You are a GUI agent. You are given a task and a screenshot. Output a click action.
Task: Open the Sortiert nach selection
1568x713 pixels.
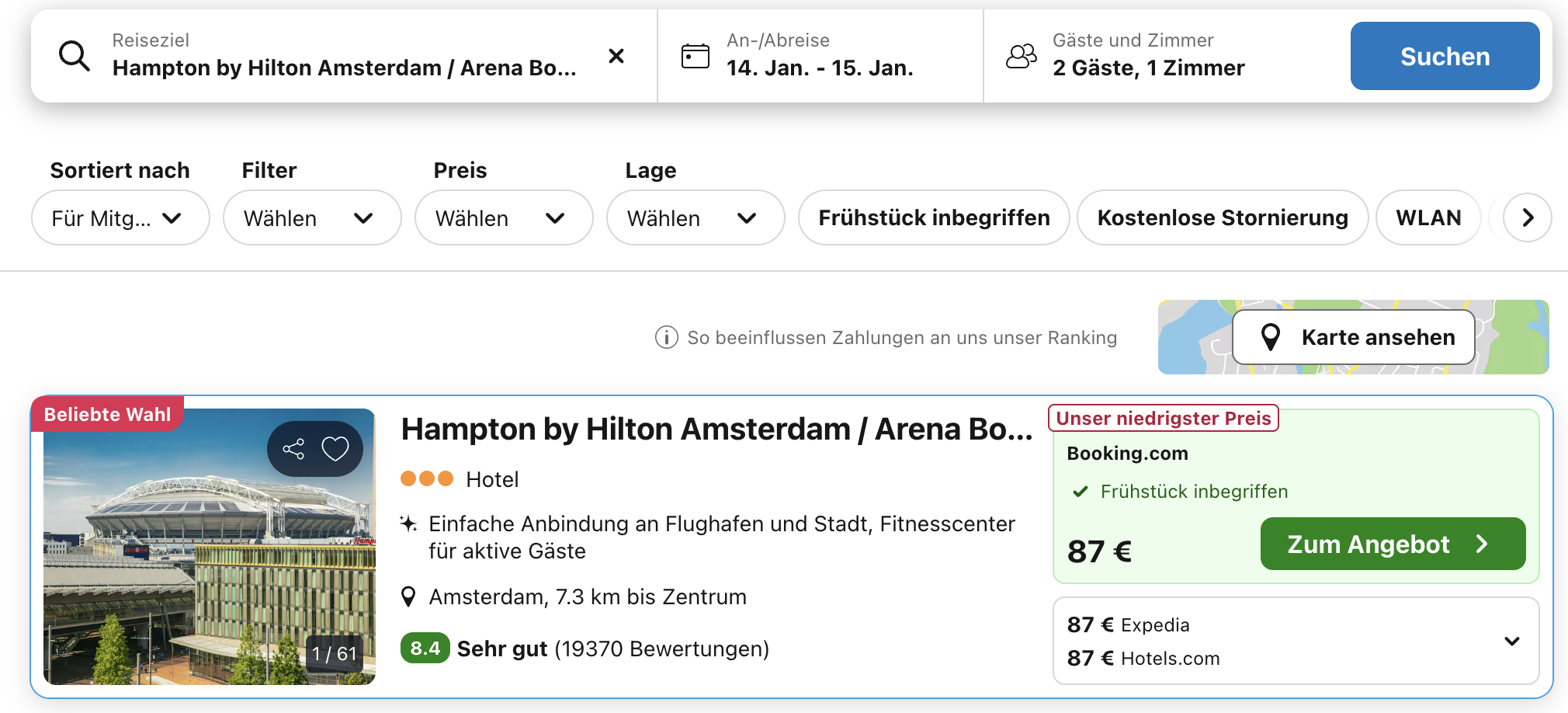[x=120, y=217]
